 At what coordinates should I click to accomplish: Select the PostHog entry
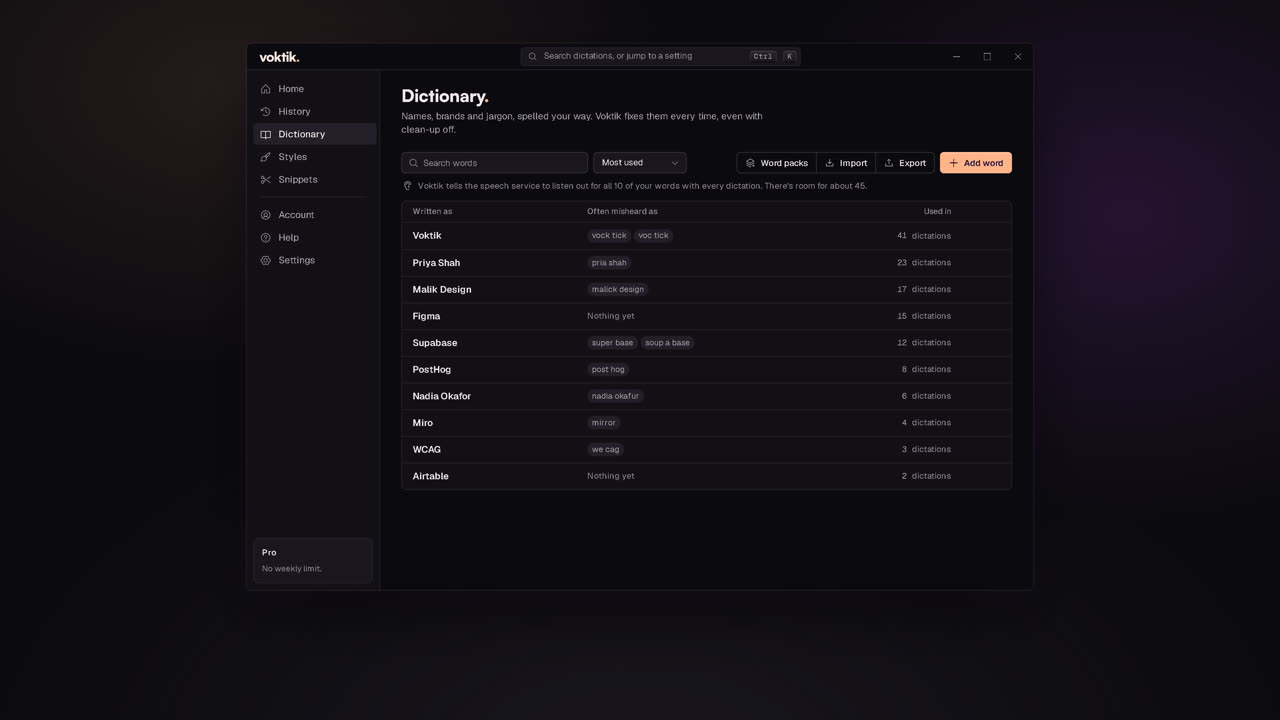click(706, 369)
